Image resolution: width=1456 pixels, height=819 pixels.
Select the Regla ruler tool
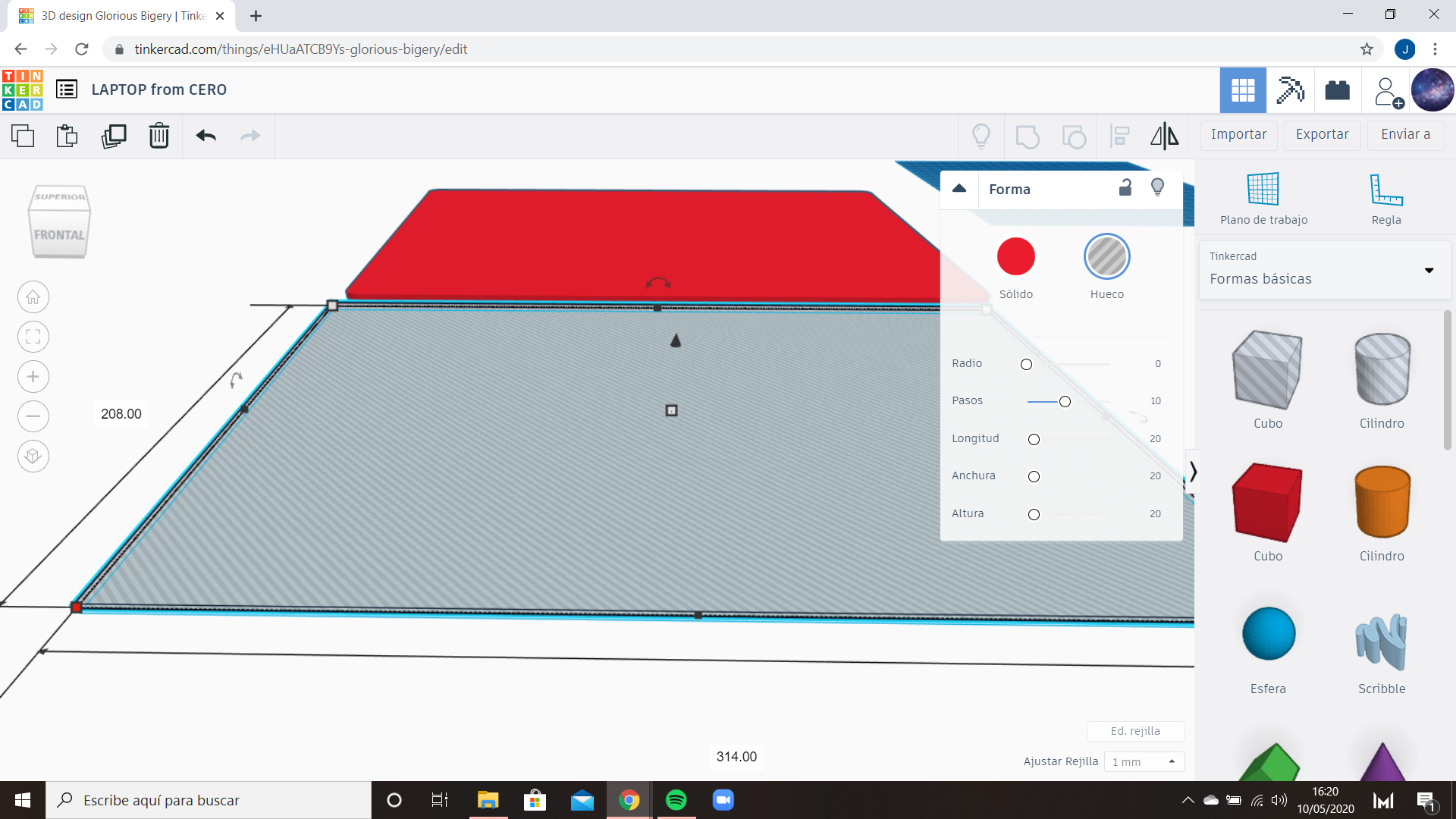point(1385,199)
